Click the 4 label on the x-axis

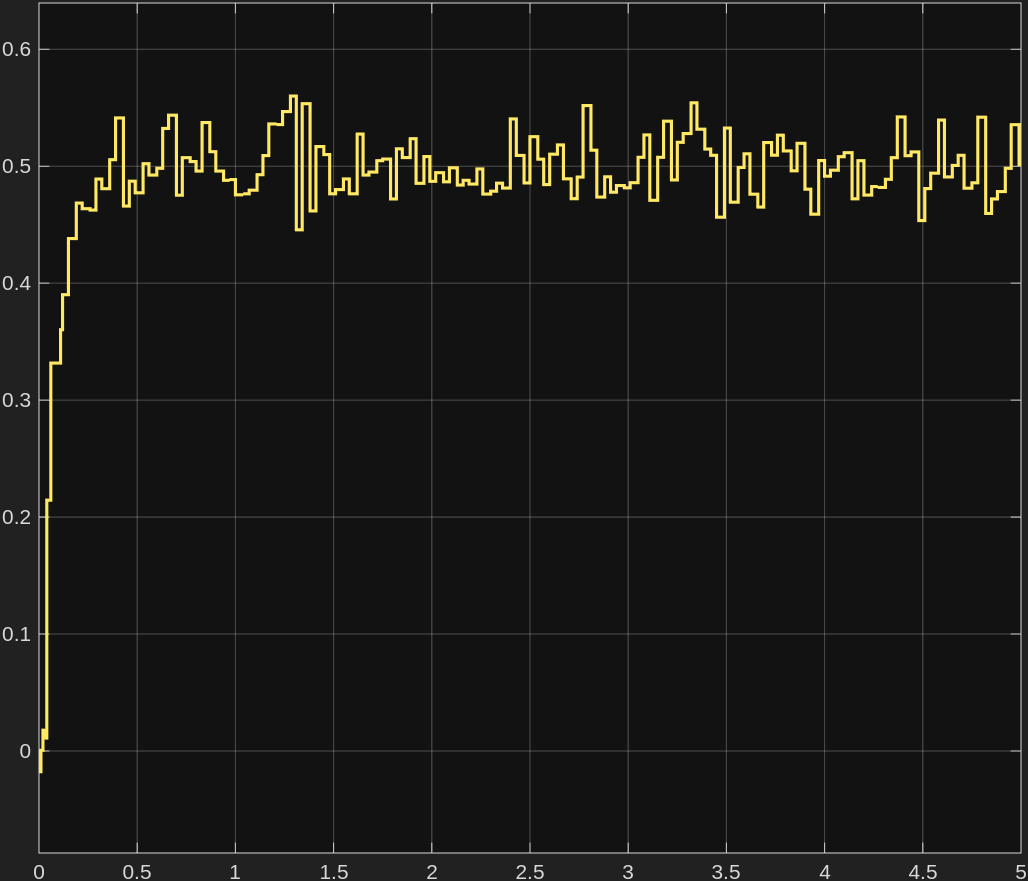[x=824, y=871]
